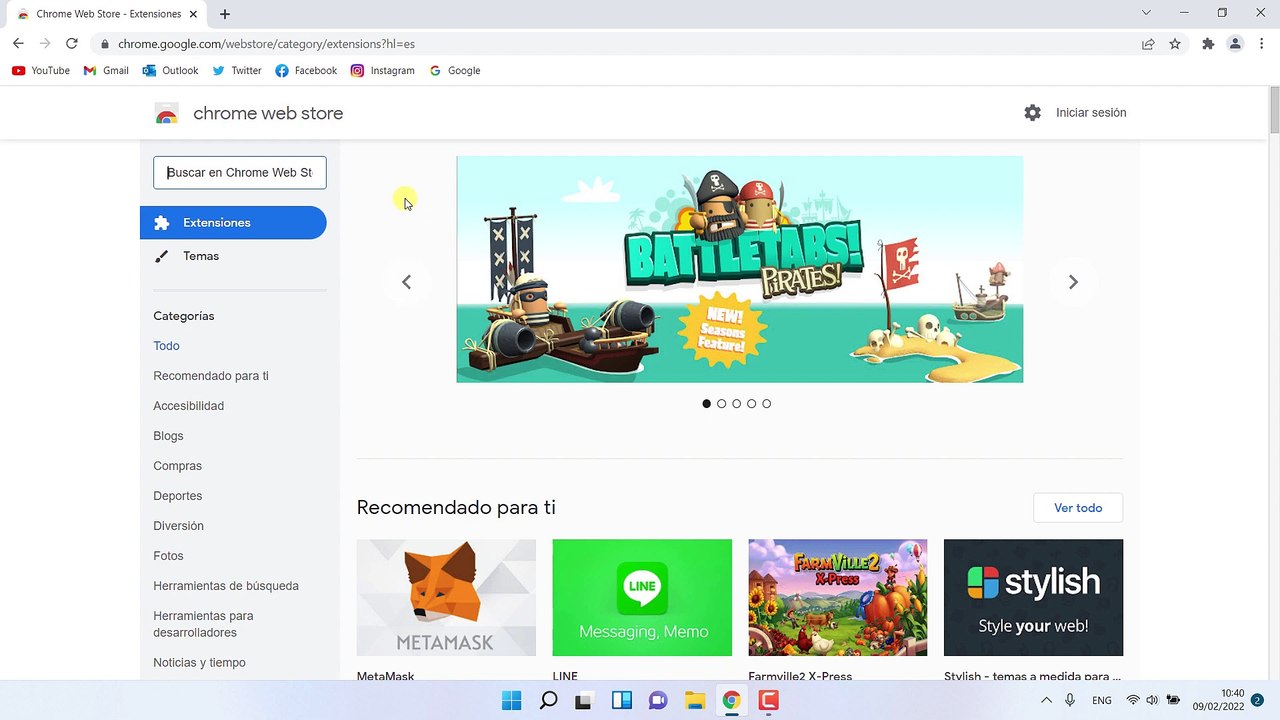Viewport: 1280px width, 720px height.
Task: Choose the Fotos category
Action: [x=168, y=556]
